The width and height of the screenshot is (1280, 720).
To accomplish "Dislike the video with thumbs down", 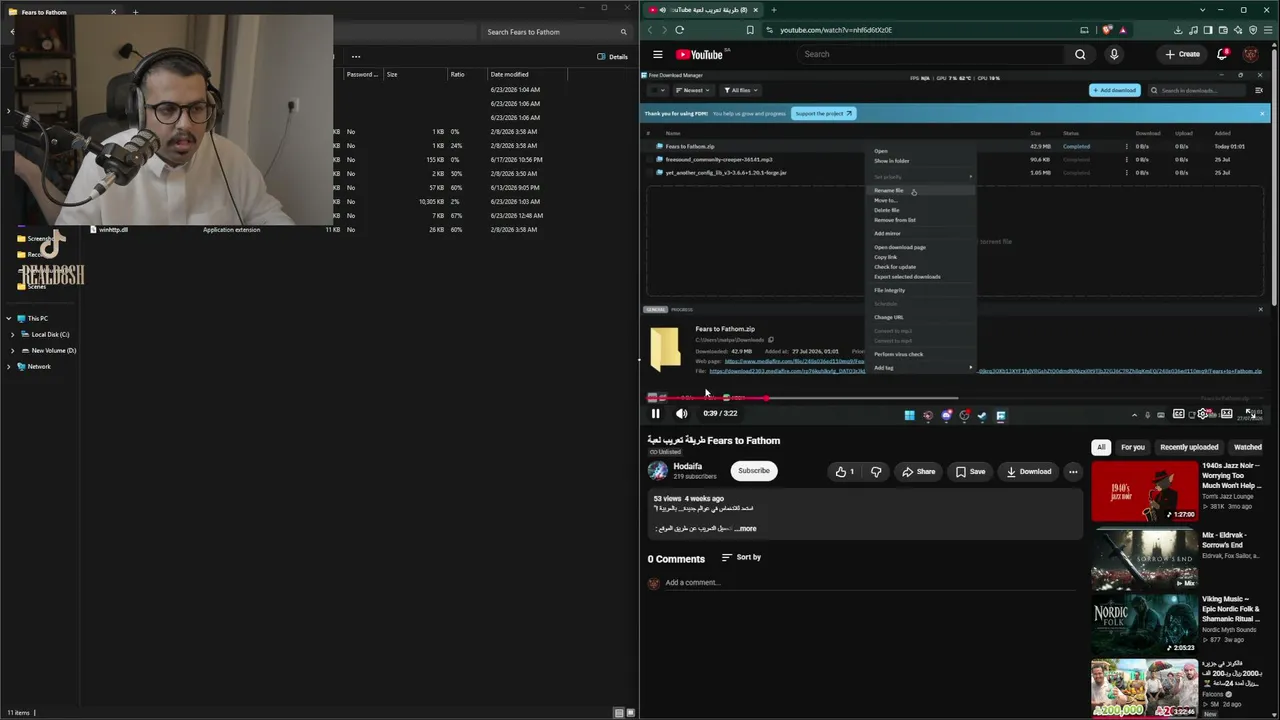I will pos(876,472).
